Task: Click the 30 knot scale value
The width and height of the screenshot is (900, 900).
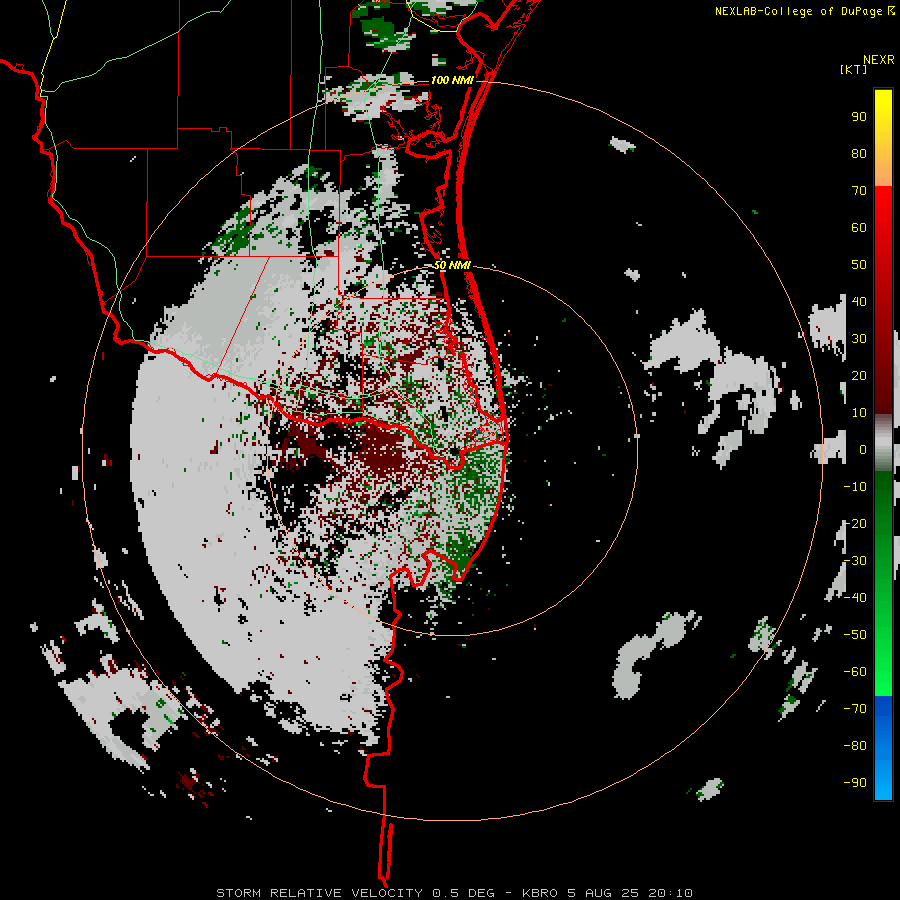Action: pyautogui.click(x=859, y=339)
